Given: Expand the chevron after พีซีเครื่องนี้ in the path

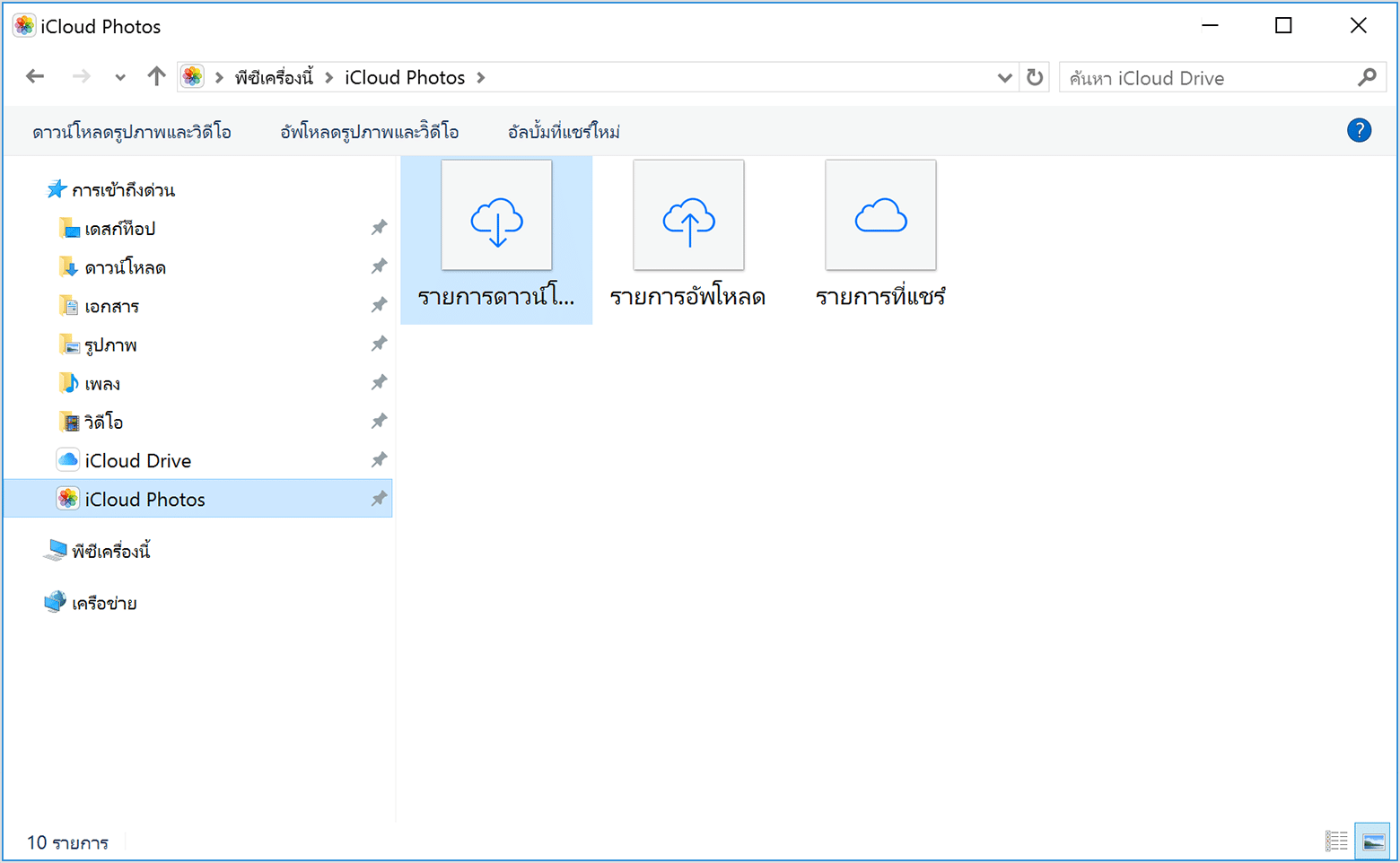Looking at the screenshot, I should pyautogui.click(x=329, y=78).
